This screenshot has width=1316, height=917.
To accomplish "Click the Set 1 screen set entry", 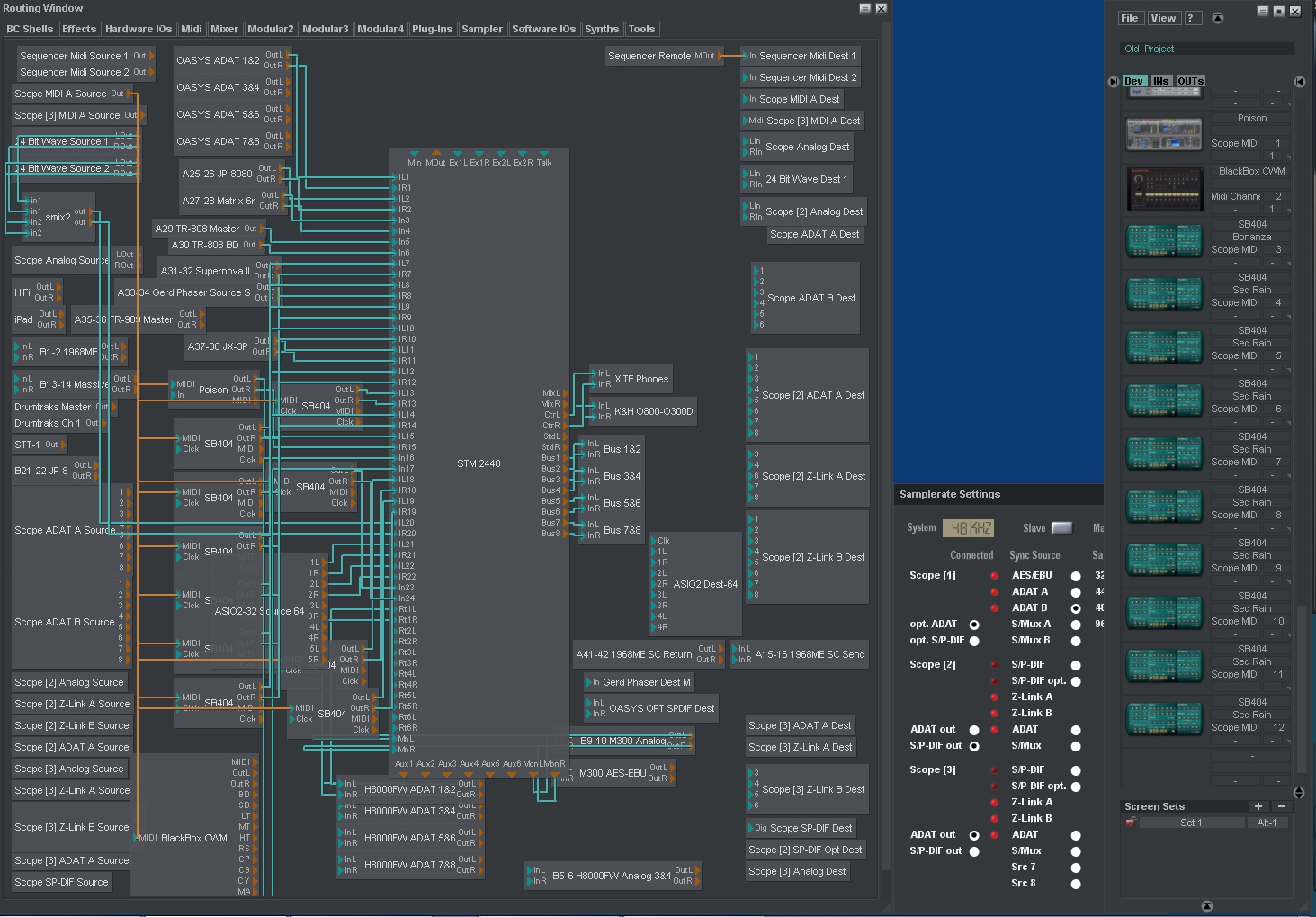I will click(x=1190, y=823).
